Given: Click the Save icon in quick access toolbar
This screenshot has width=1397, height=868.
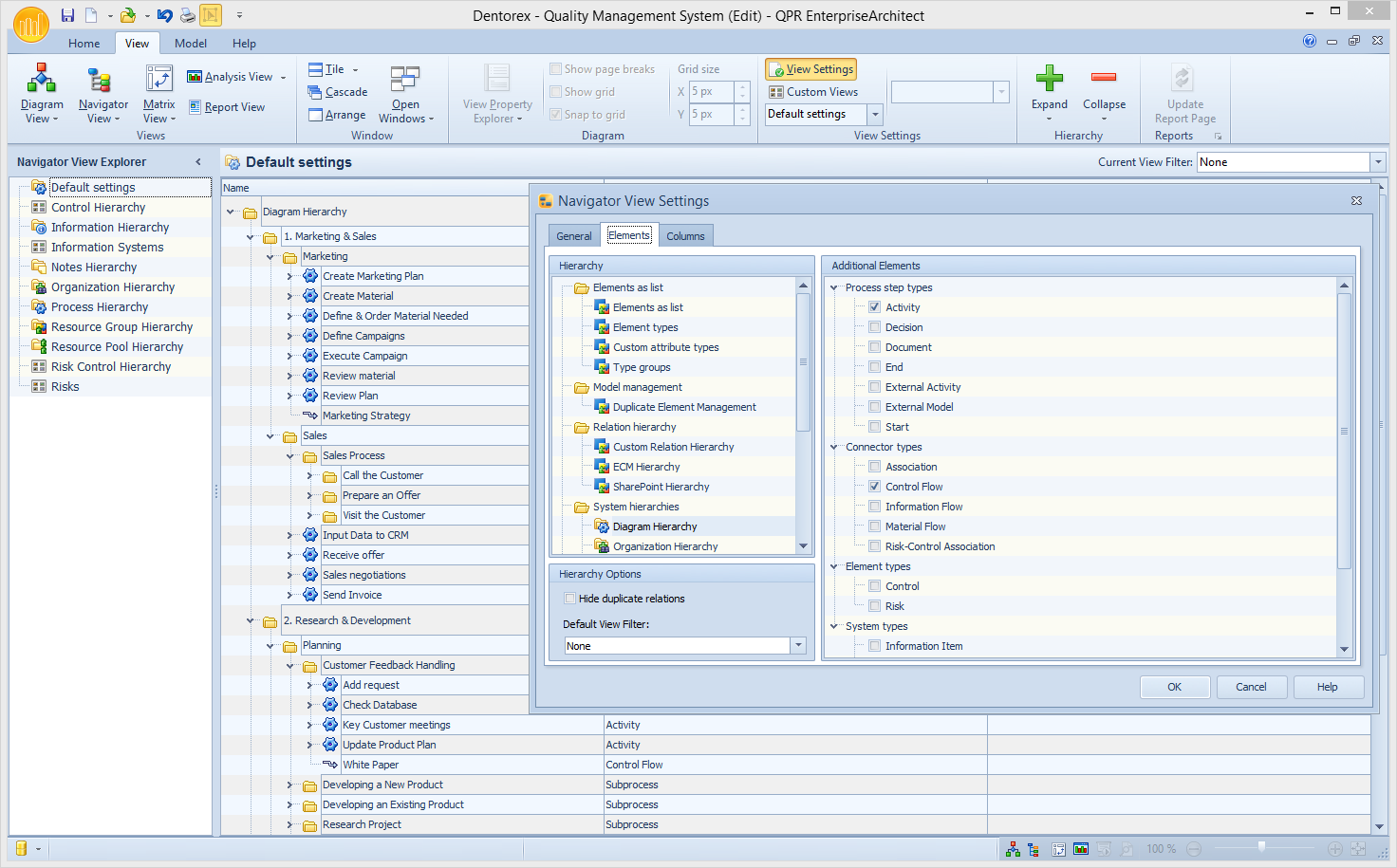Looking at the screenshot, I should [x=66, y=13].
